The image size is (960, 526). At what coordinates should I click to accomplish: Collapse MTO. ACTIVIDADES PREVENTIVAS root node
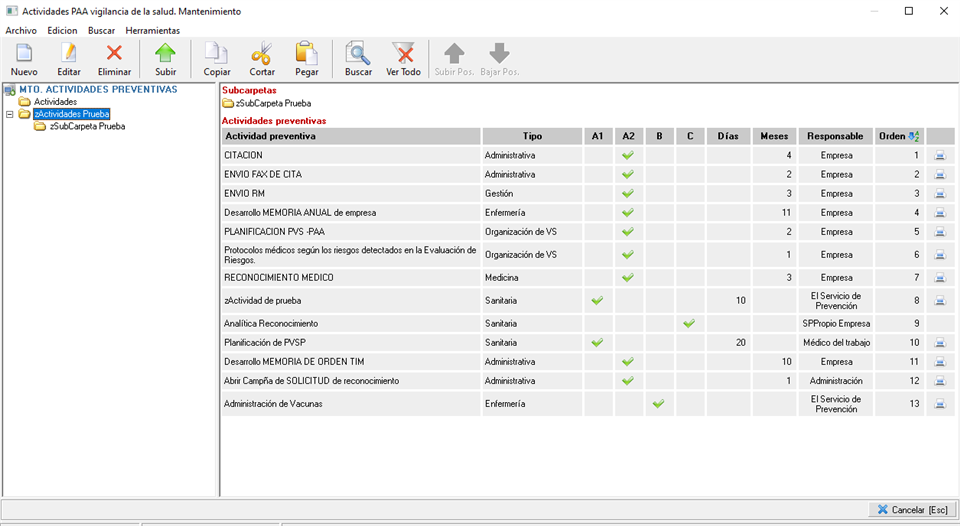point(10,90)
